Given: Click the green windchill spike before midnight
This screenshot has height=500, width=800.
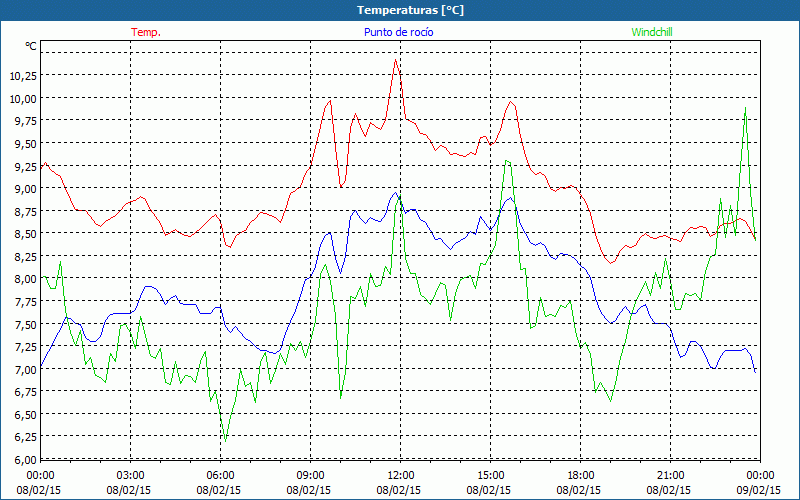Looking at the screenshot, I should pos(745,108).
